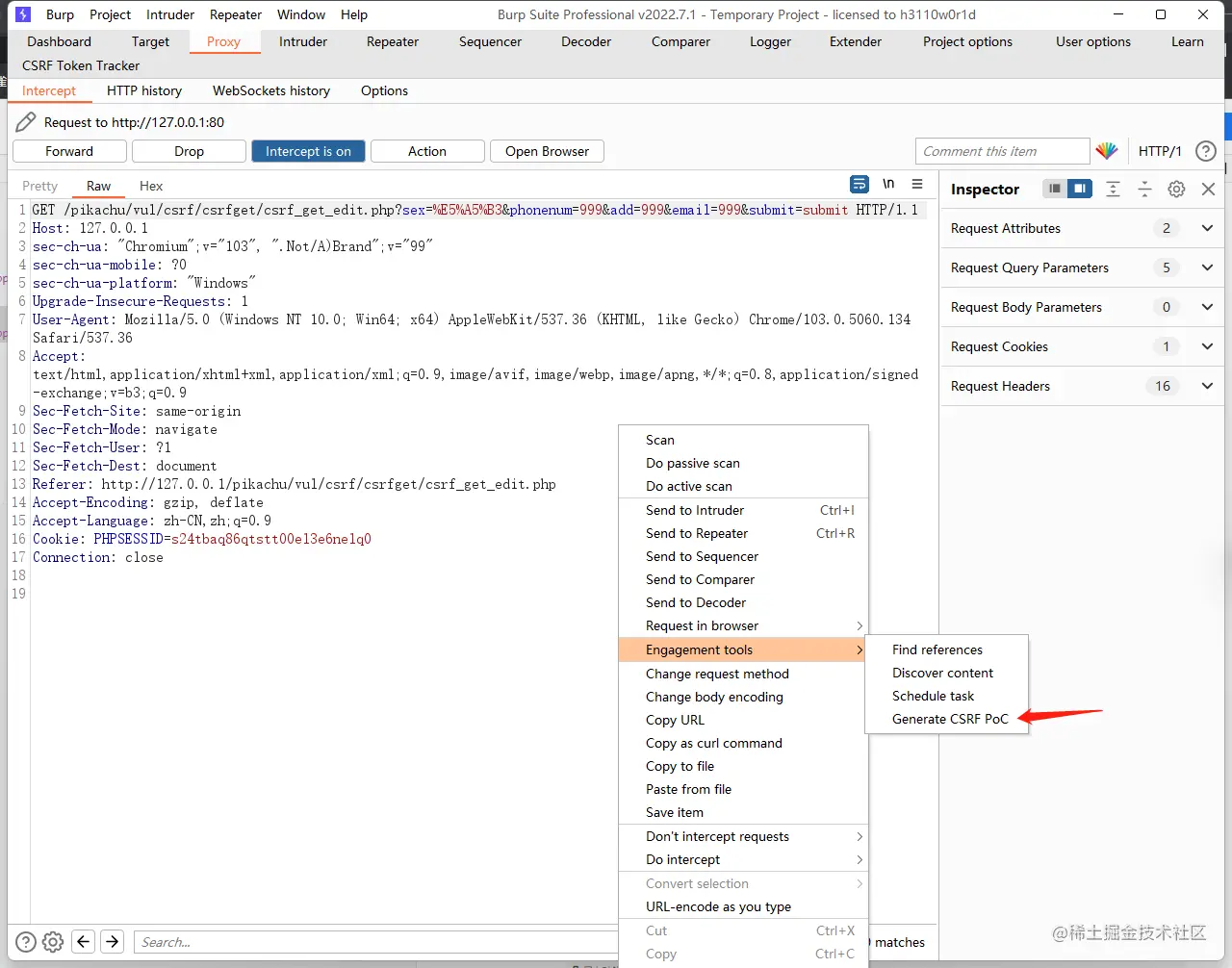Open the rainbow highlight color picker
Image resolution: width=1232 pixels, height=968 pixels.
click(1107, 151)
